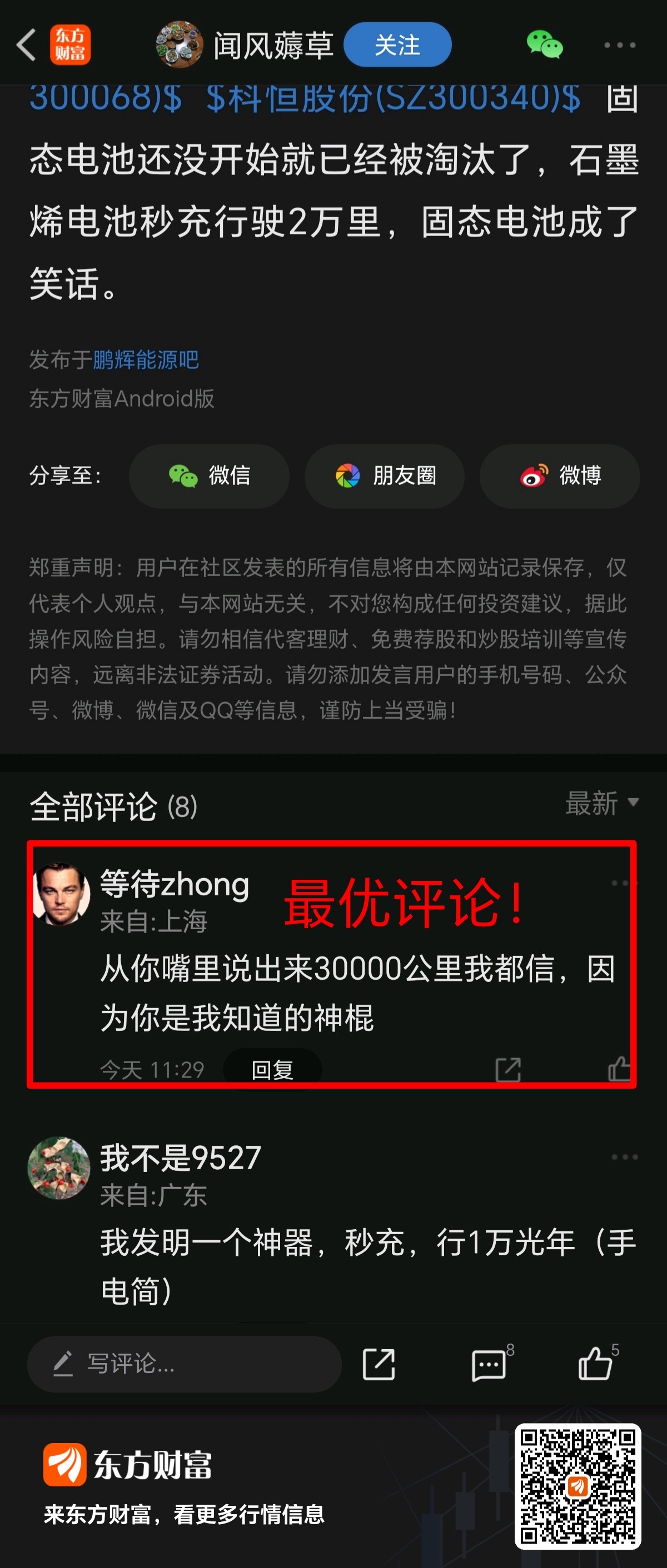This screenshot has height=1568, width=667.
Task: Tap the 写评论 comment input field
Action: coord(184,1364)
